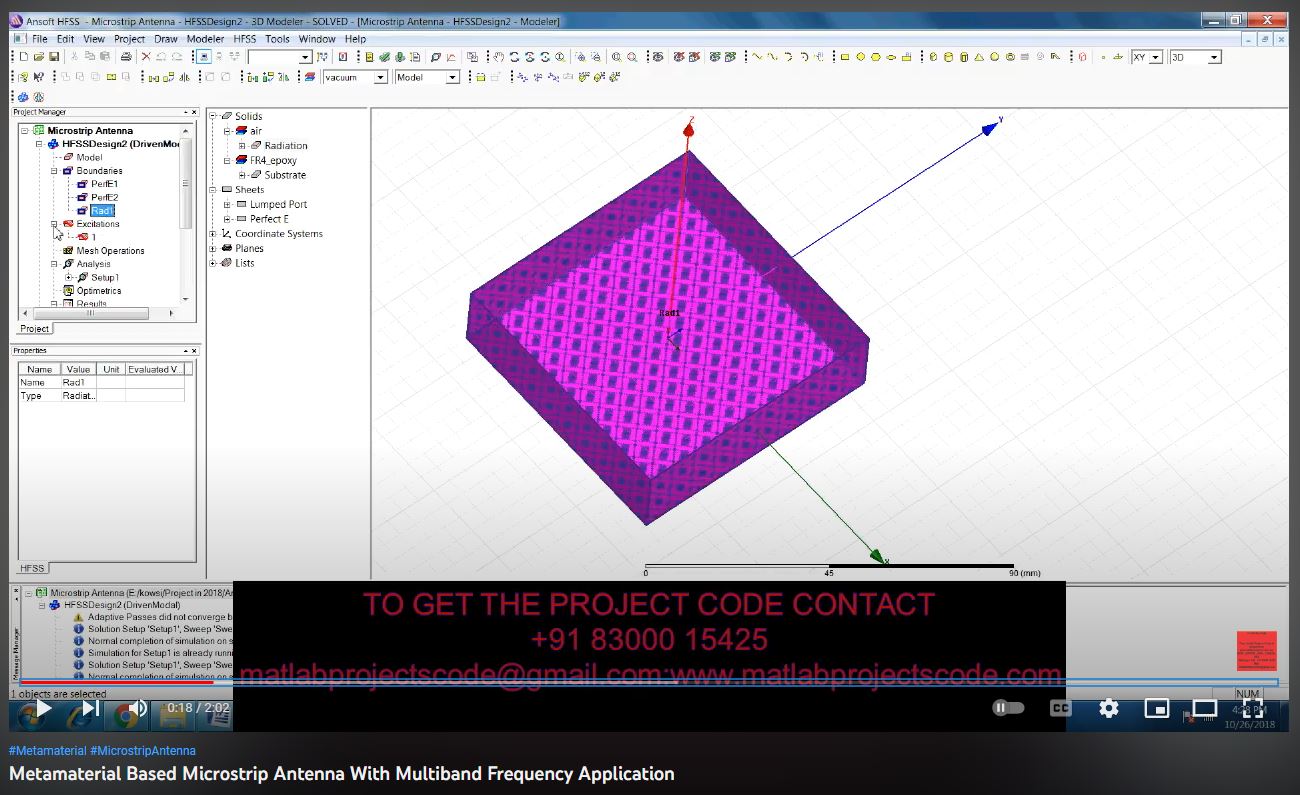Mute the video with the volume icon

137,708
